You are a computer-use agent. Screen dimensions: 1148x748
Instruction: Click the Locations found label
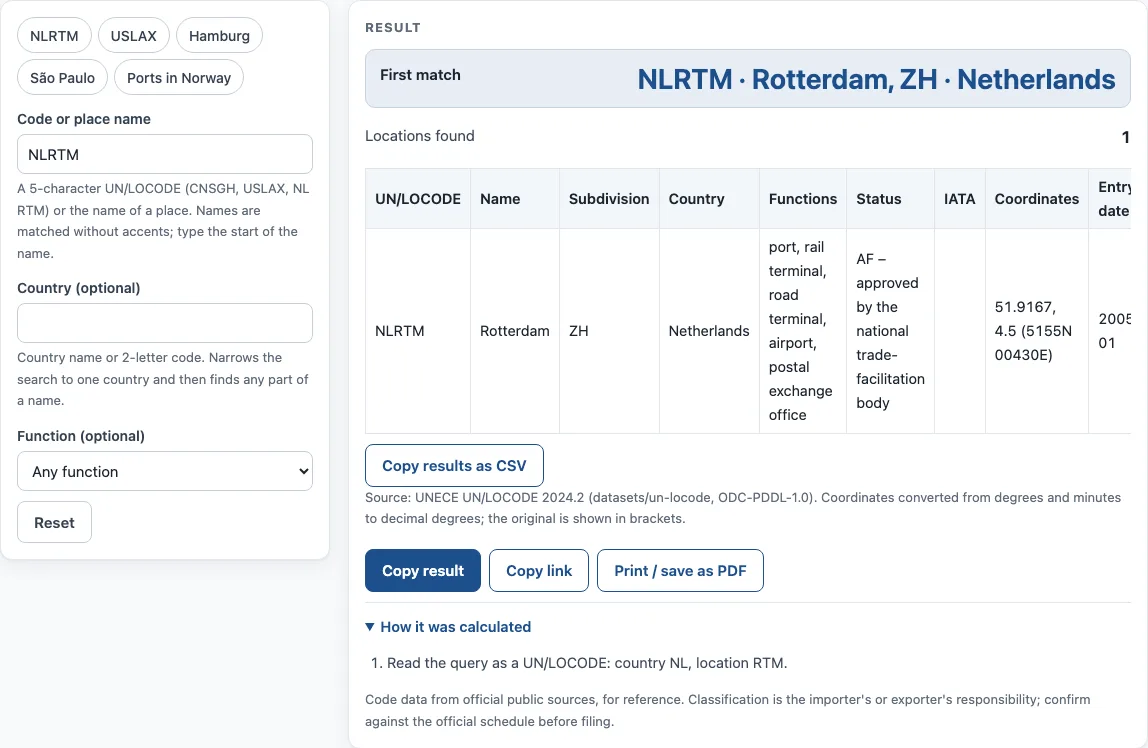click(x=420, y=136)
